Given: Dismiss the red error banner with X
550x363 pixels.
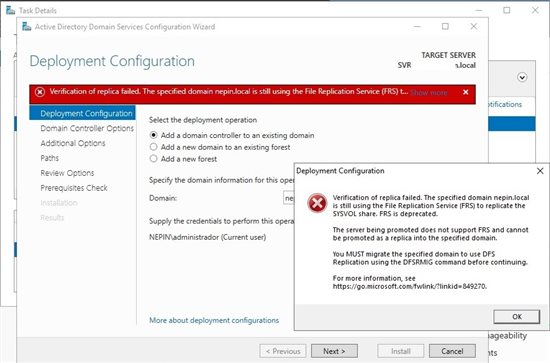Looking at the screenshot, I should click(465, 92).
